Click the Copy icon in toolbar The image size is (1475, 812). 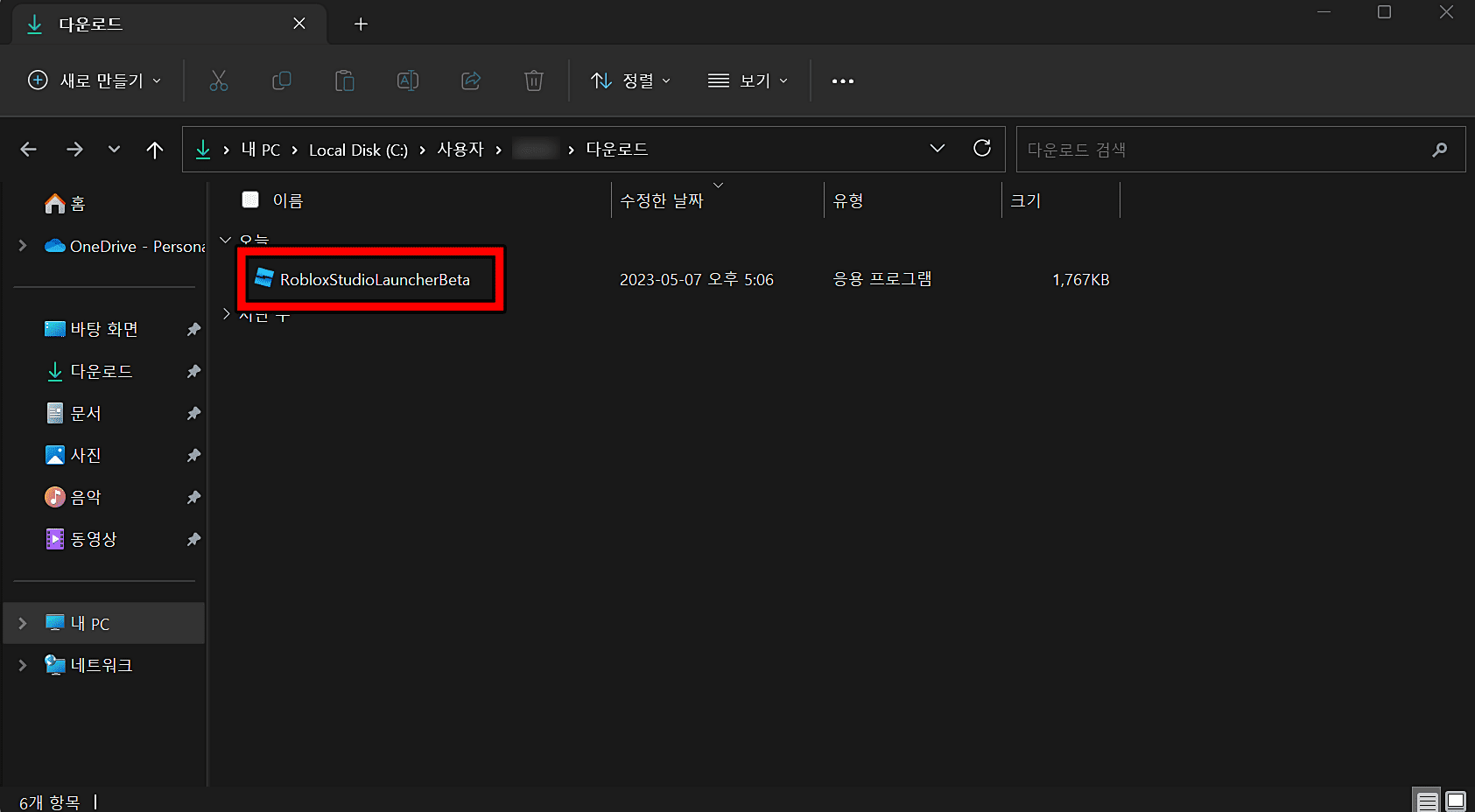(x=282, y=80)
